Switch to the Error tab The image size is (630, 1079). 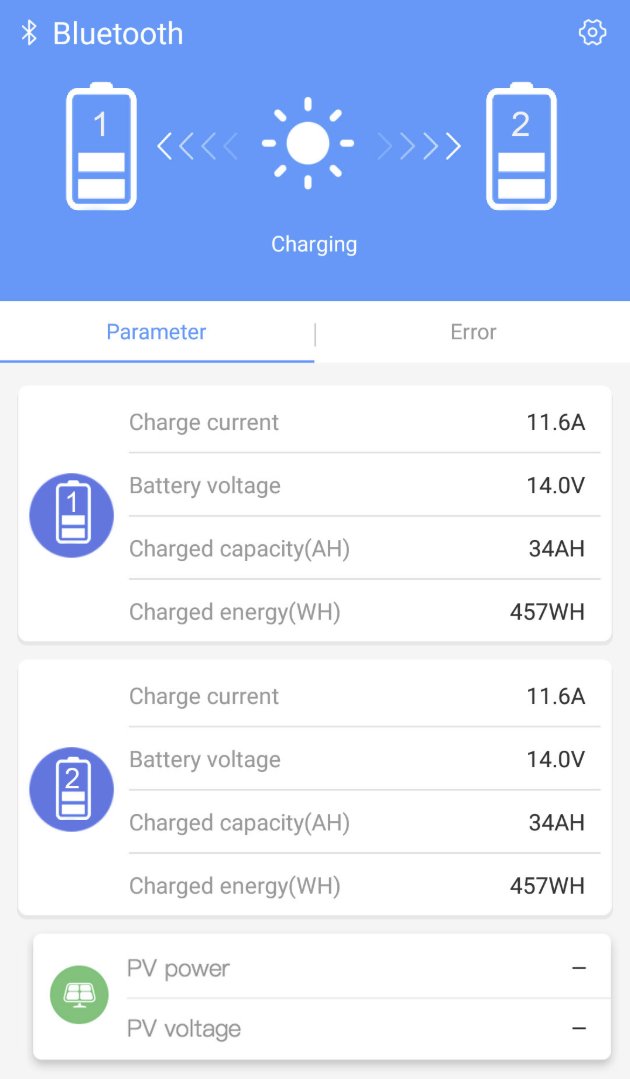(x=473, y=332)
